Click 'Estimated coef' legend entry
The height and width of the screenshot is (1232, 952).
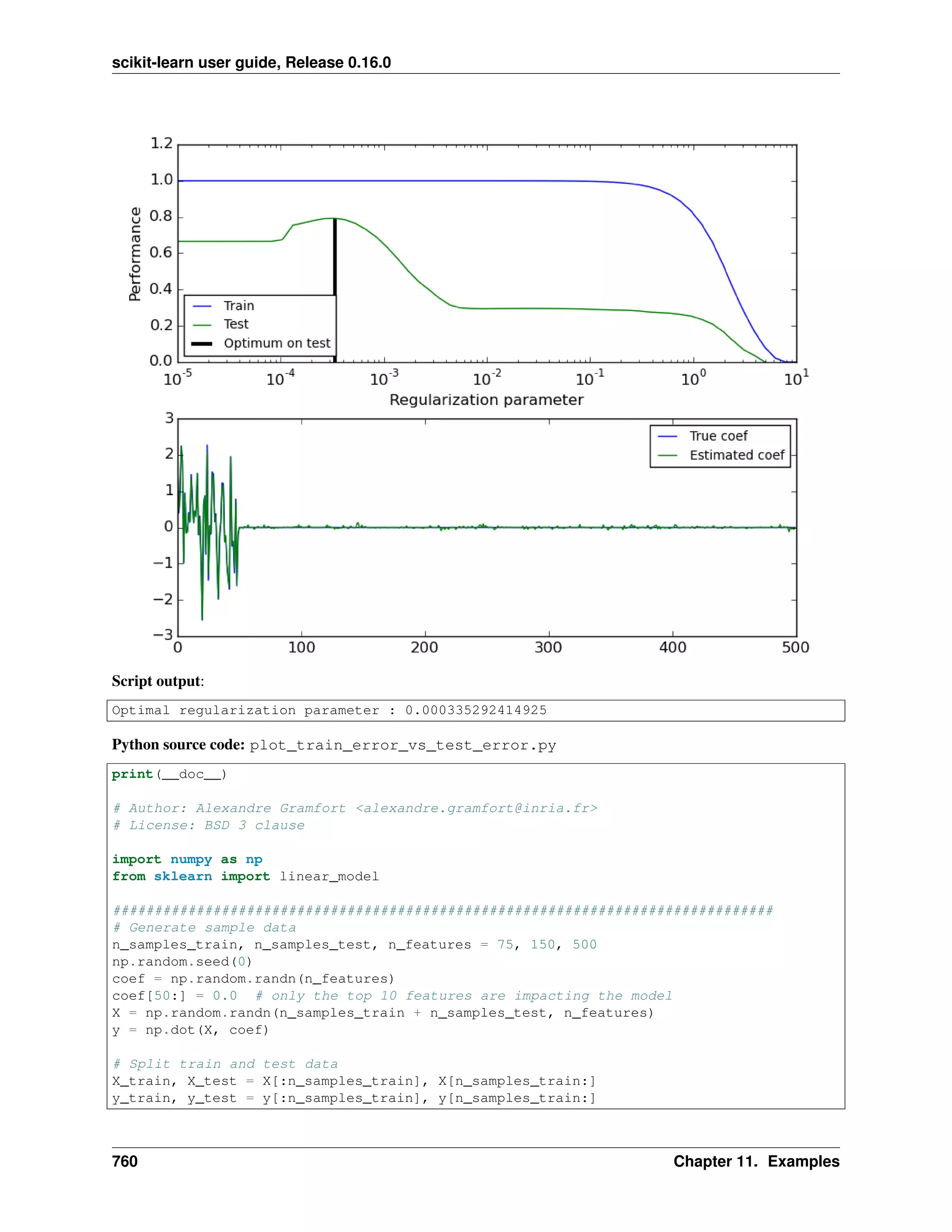(x=721, y=455)
